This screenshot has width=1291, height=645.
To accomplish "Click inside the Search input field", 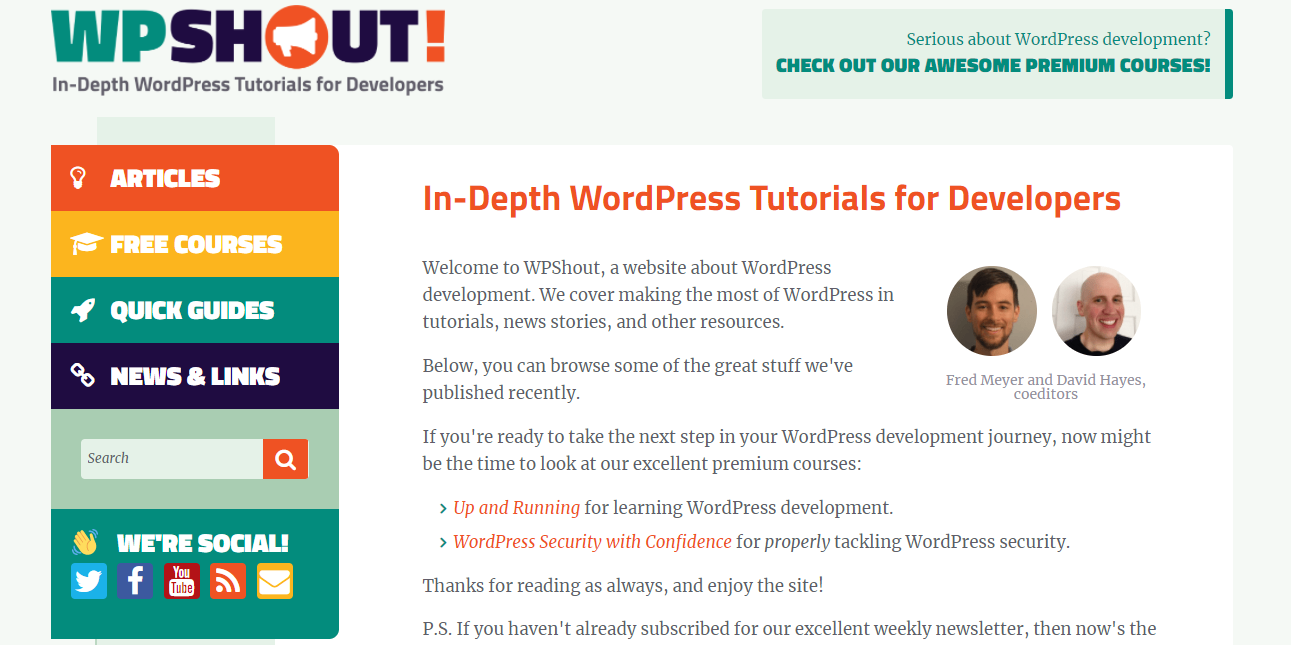I will pyautogui.click(x=170, y=458).
